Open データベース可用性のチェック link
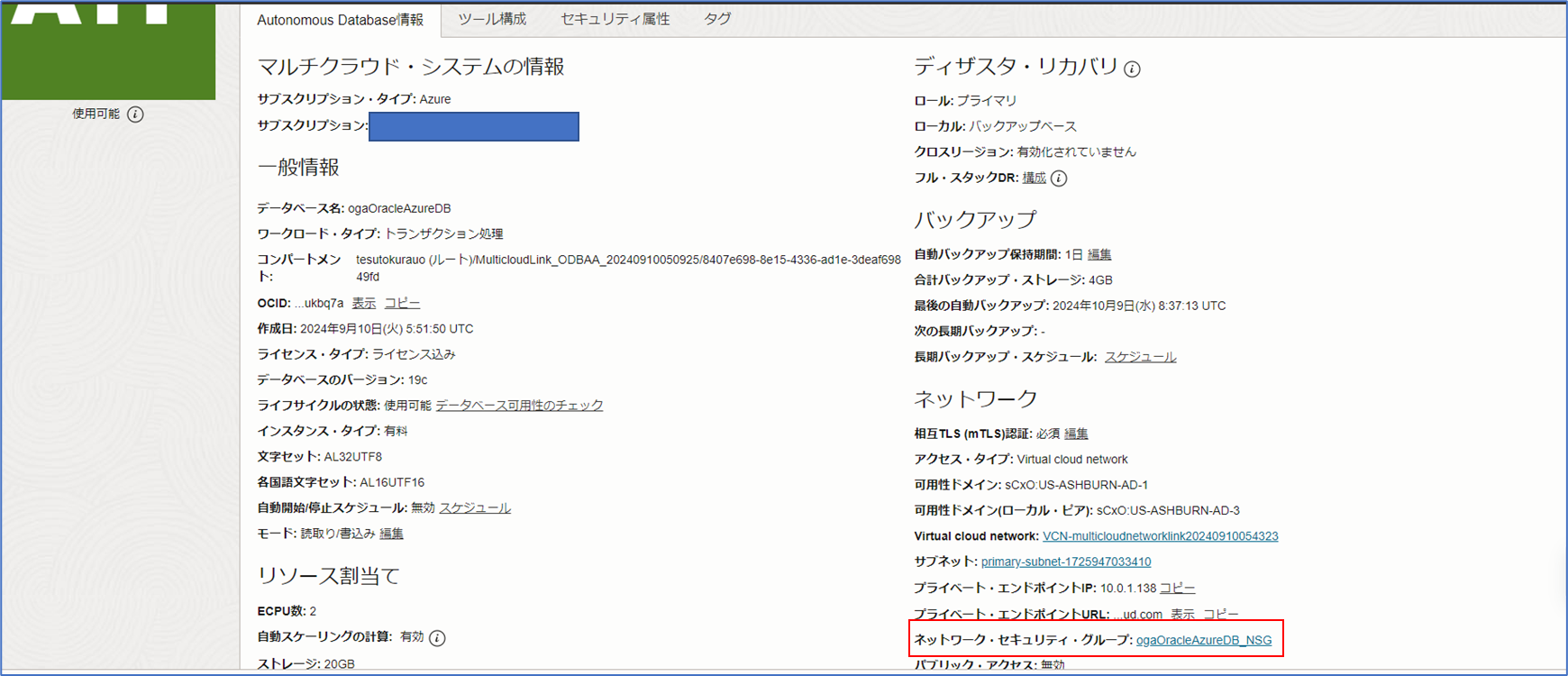 (519, 406)
